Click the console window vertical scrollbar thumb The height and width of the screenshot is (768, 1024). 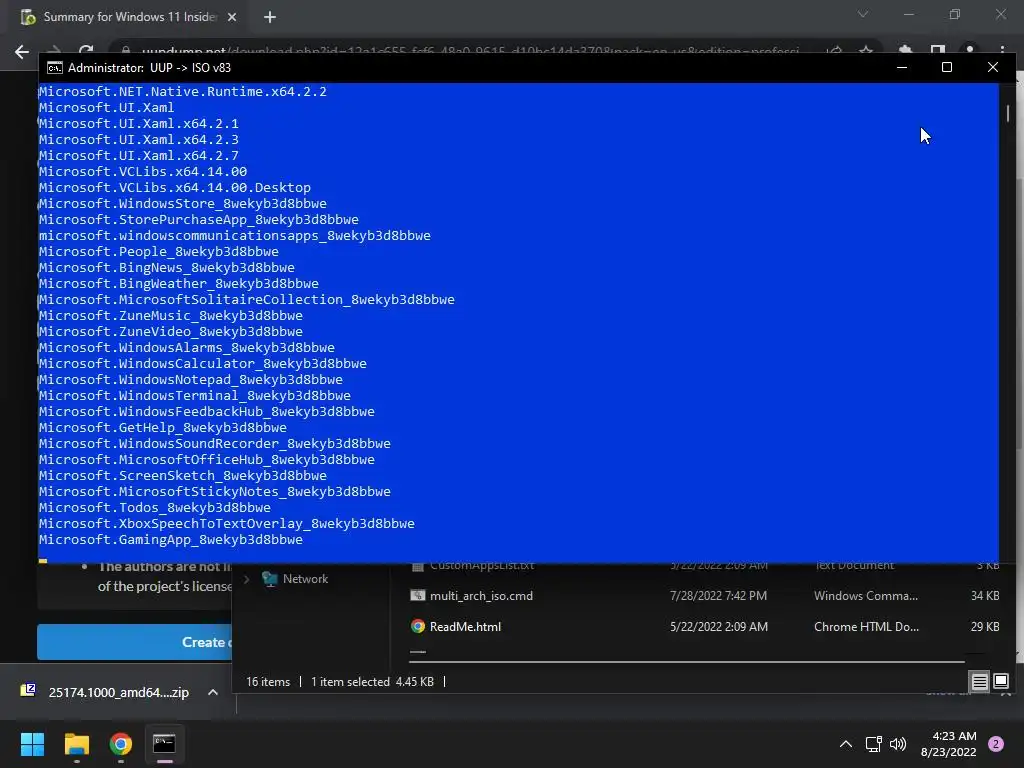(1008, 114)
